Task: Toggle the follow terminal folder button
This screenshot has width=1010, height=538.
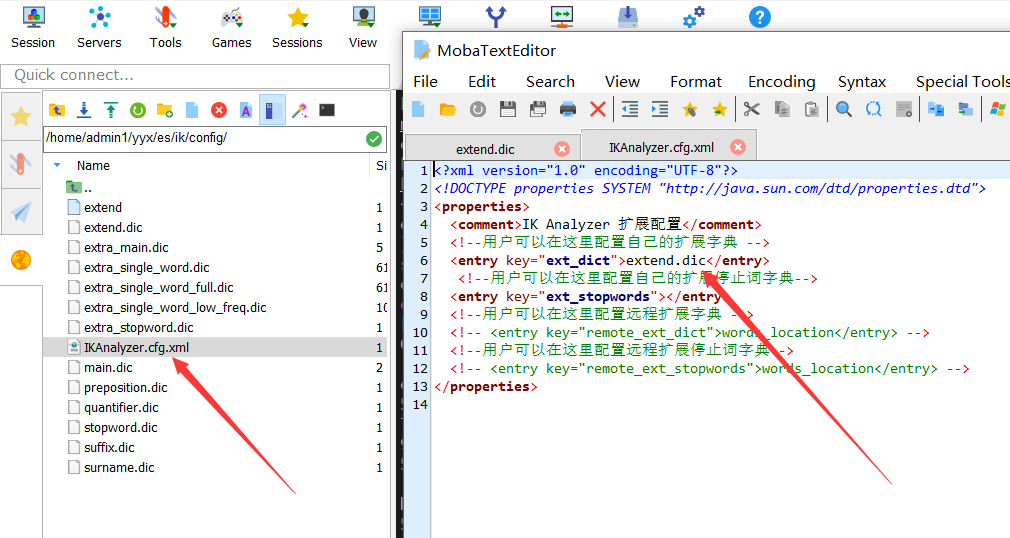Action: 272,110
